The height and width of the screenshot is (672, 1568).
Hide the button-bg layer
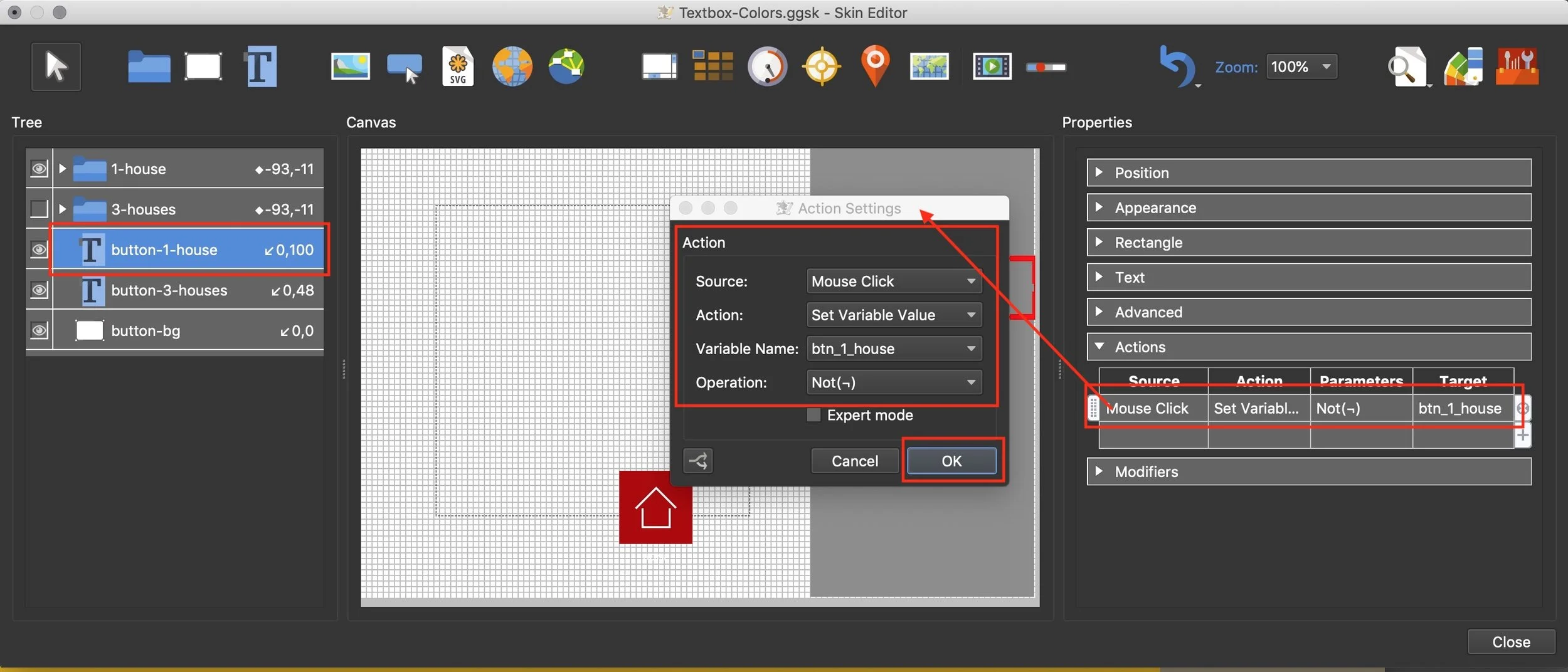tap(39, 330)
